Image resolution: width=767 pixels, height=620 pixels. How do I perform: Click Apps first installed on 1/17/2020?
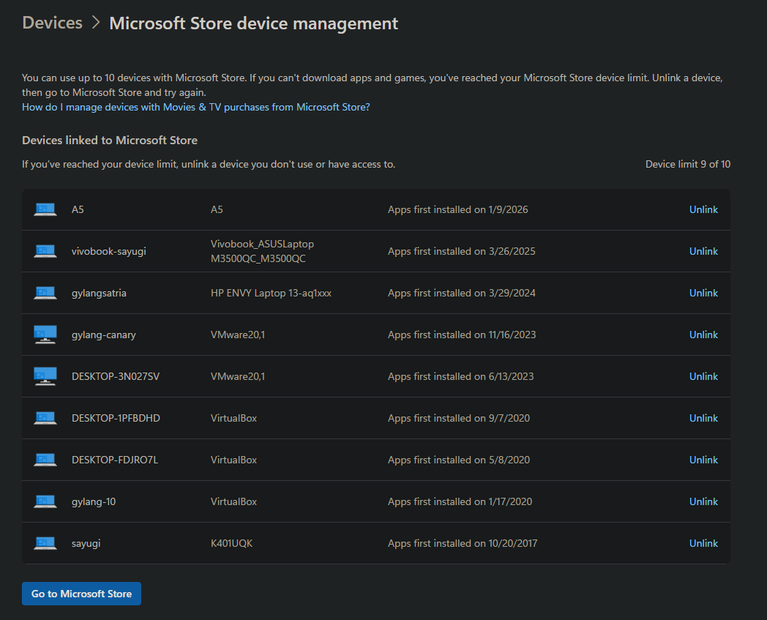pyautogui.click(x=460, y=502)
